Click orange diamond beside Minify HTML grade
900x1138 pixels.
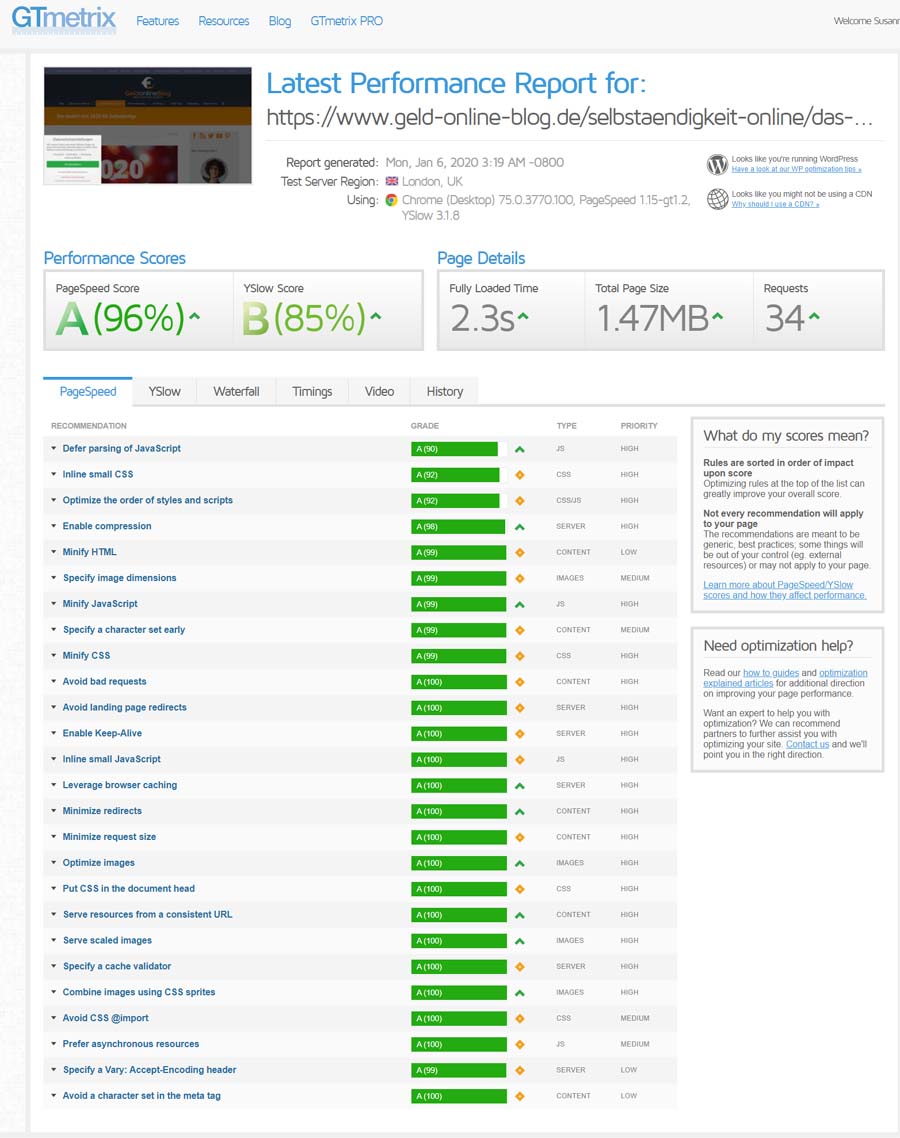coord(520,553)
